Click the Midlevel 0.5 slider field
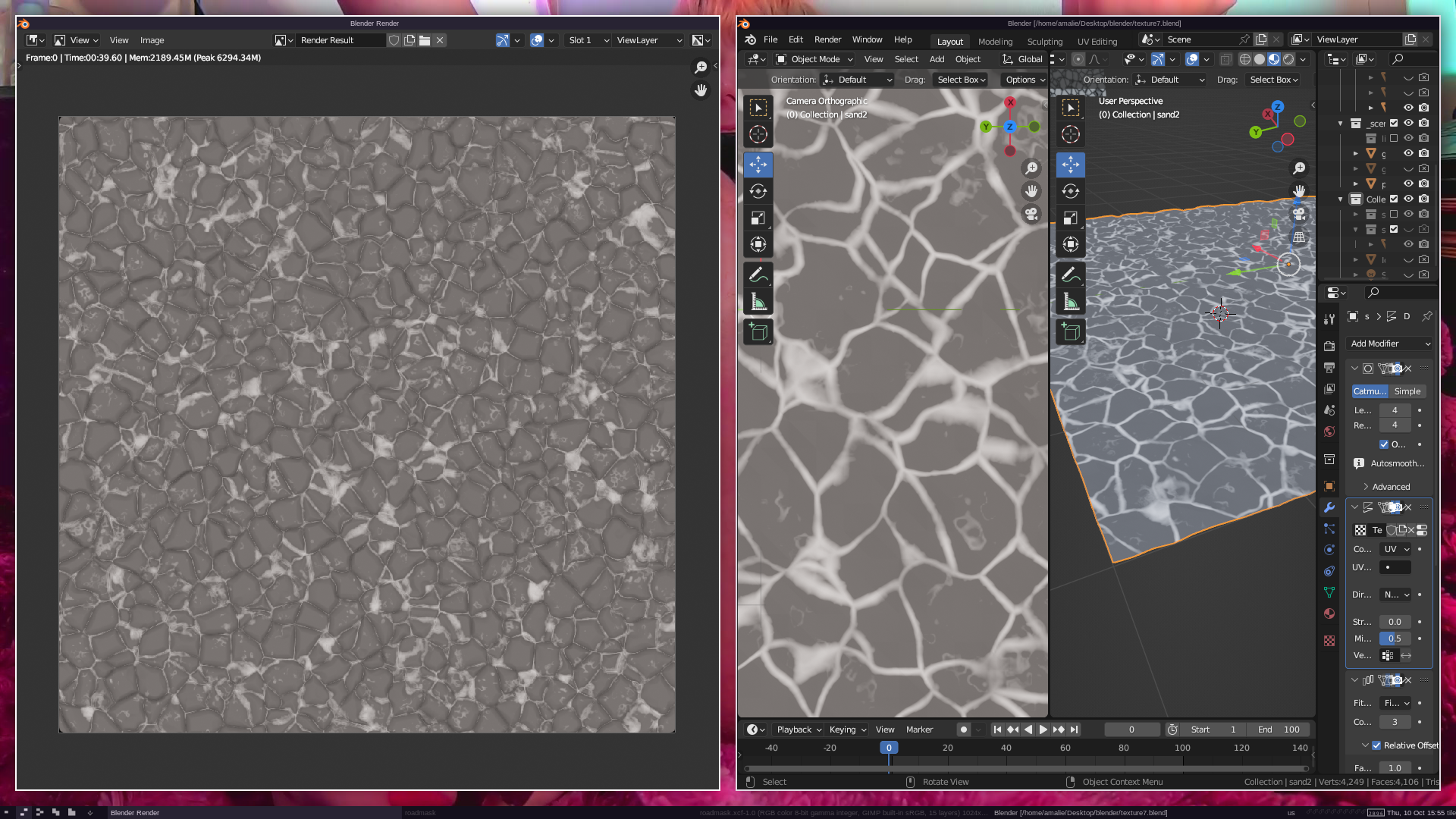This screenshot has height=819, width=1456. coord(1394,639)
